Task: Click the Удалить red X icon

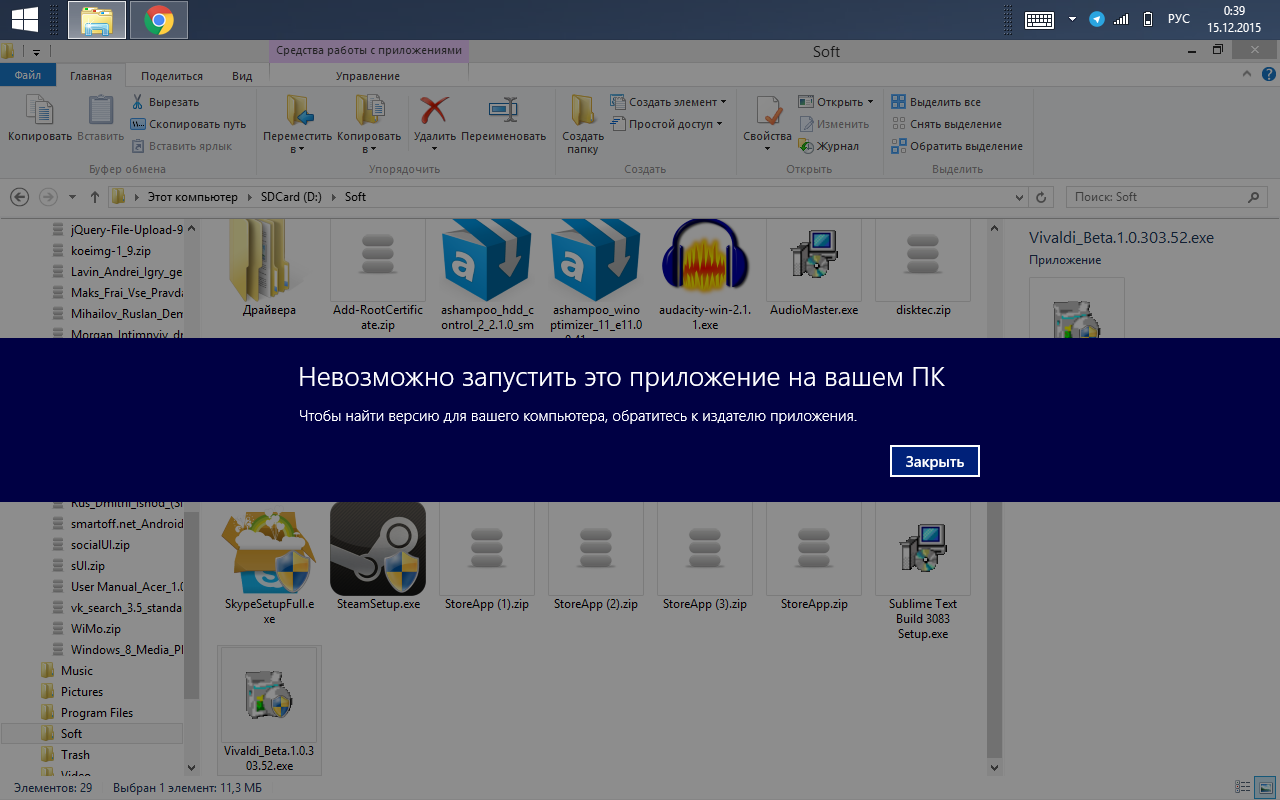Action: (434, 110)
